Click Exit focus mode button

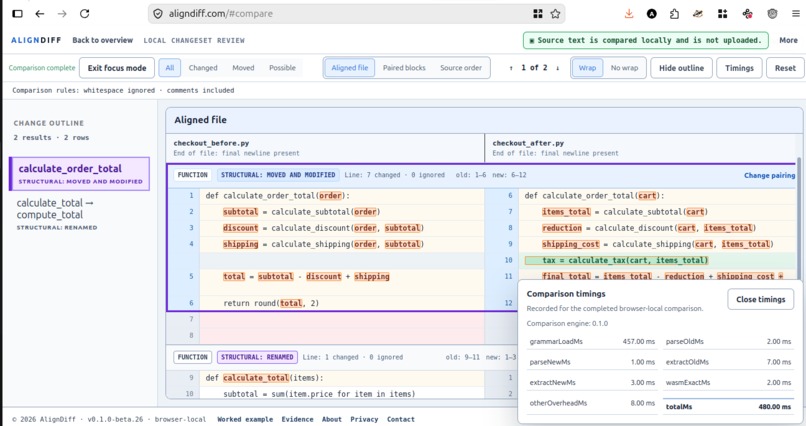click(117, 68)
